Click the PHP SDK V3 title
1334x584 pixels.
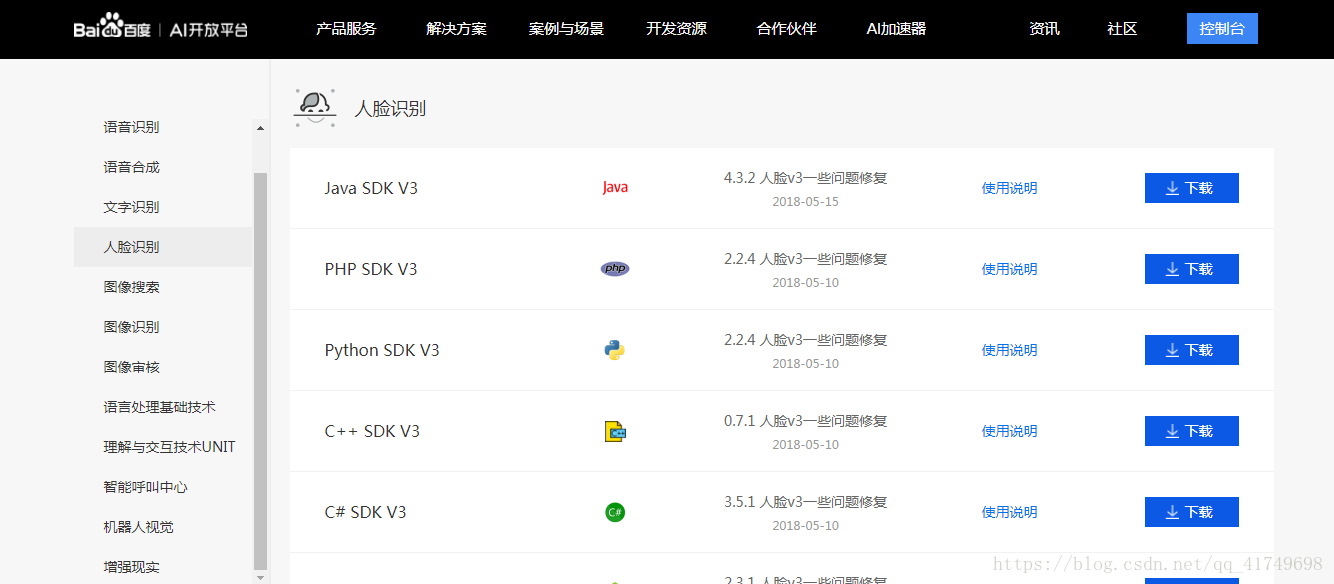[371, 269]
